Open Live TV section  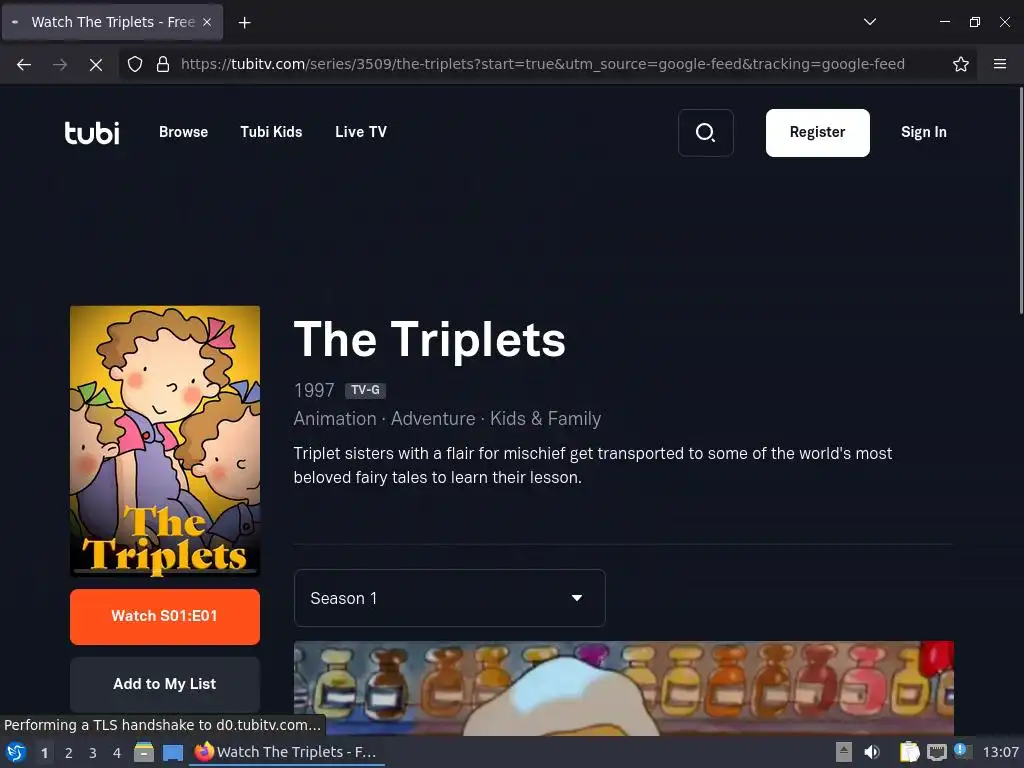[360, 132]
